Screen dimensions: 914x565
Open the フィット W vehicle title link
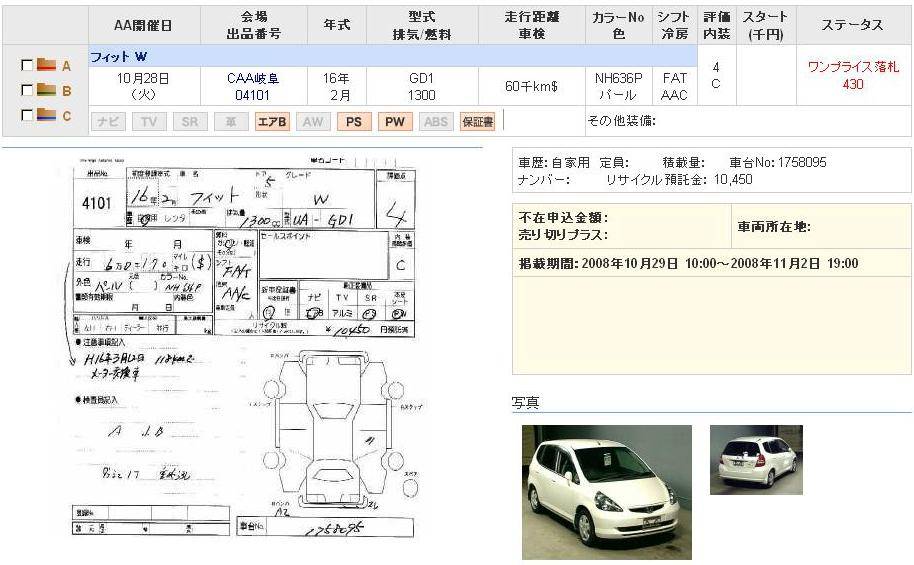[x=118, y=57]
